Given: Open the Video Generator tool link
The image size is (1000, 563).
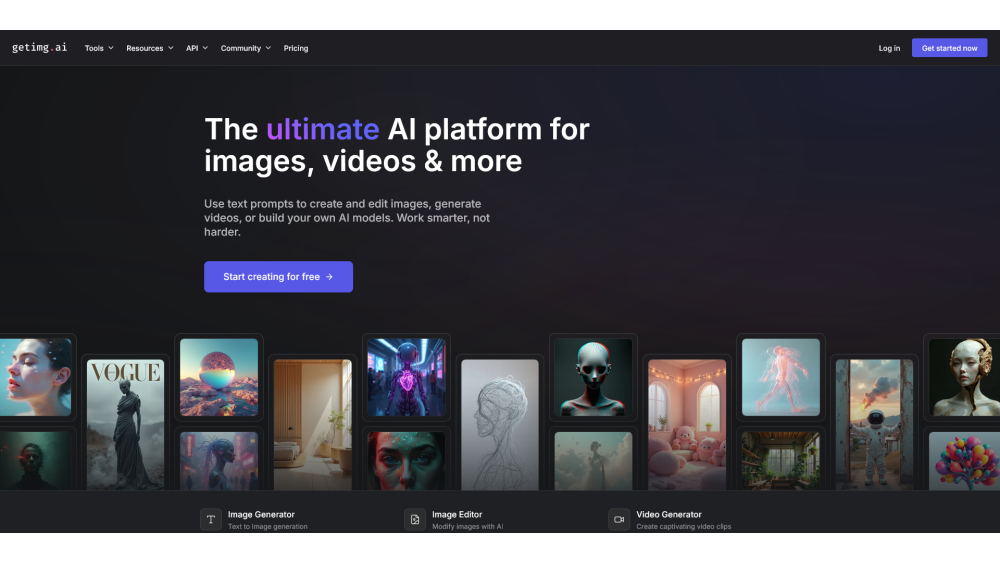Looking at the screenshot, I should click(669, 515).
